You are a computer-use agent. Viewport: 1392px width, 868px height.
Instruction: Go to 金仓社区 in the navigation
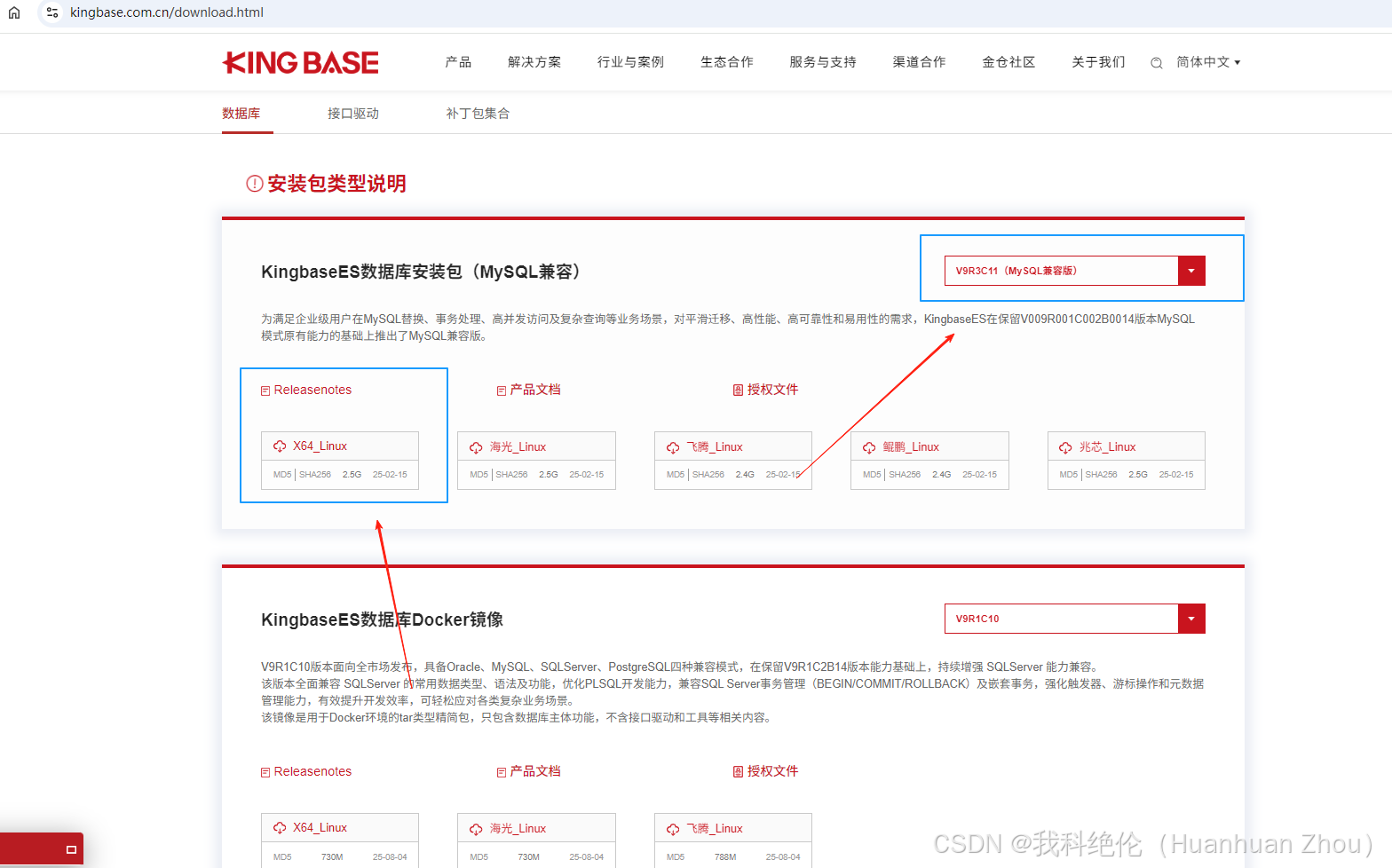pos(1008,62)
